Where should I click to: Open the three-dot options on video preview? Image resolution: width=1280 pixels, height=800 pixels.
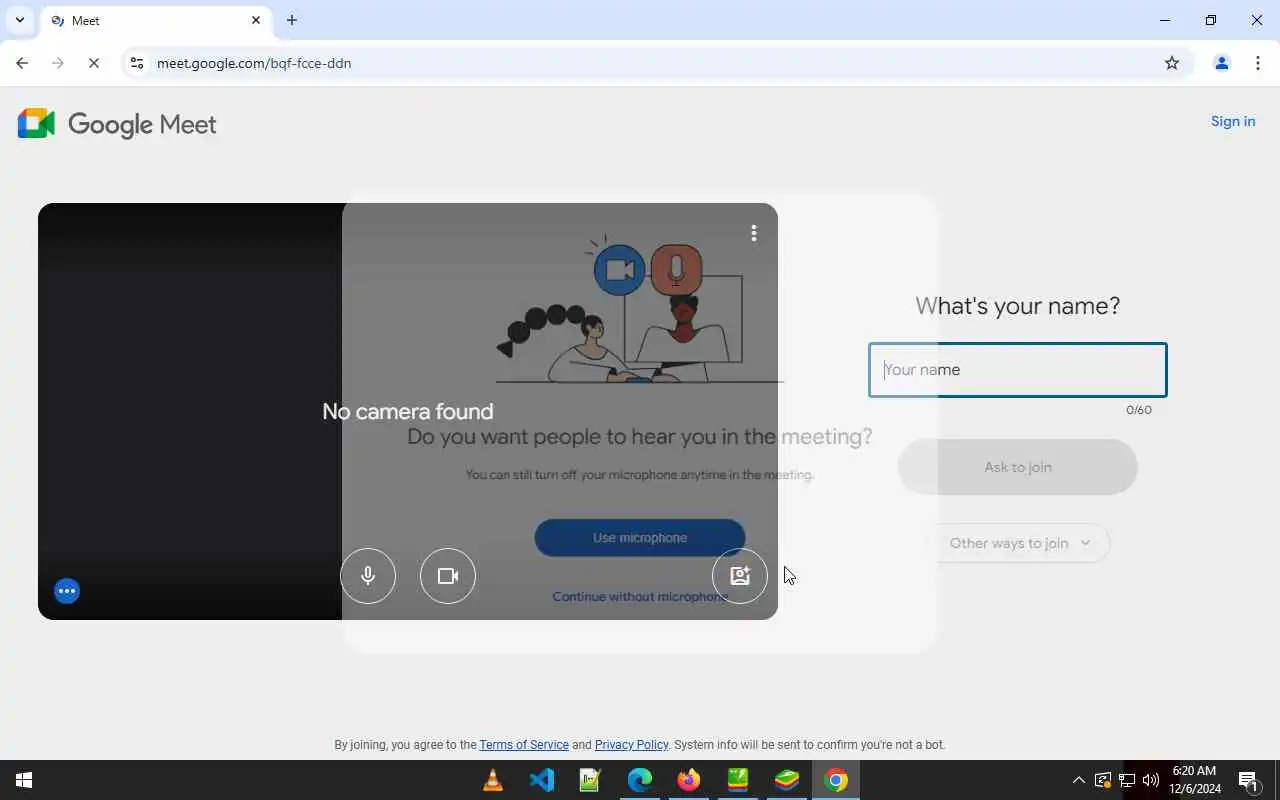click(x=754, y=233)
